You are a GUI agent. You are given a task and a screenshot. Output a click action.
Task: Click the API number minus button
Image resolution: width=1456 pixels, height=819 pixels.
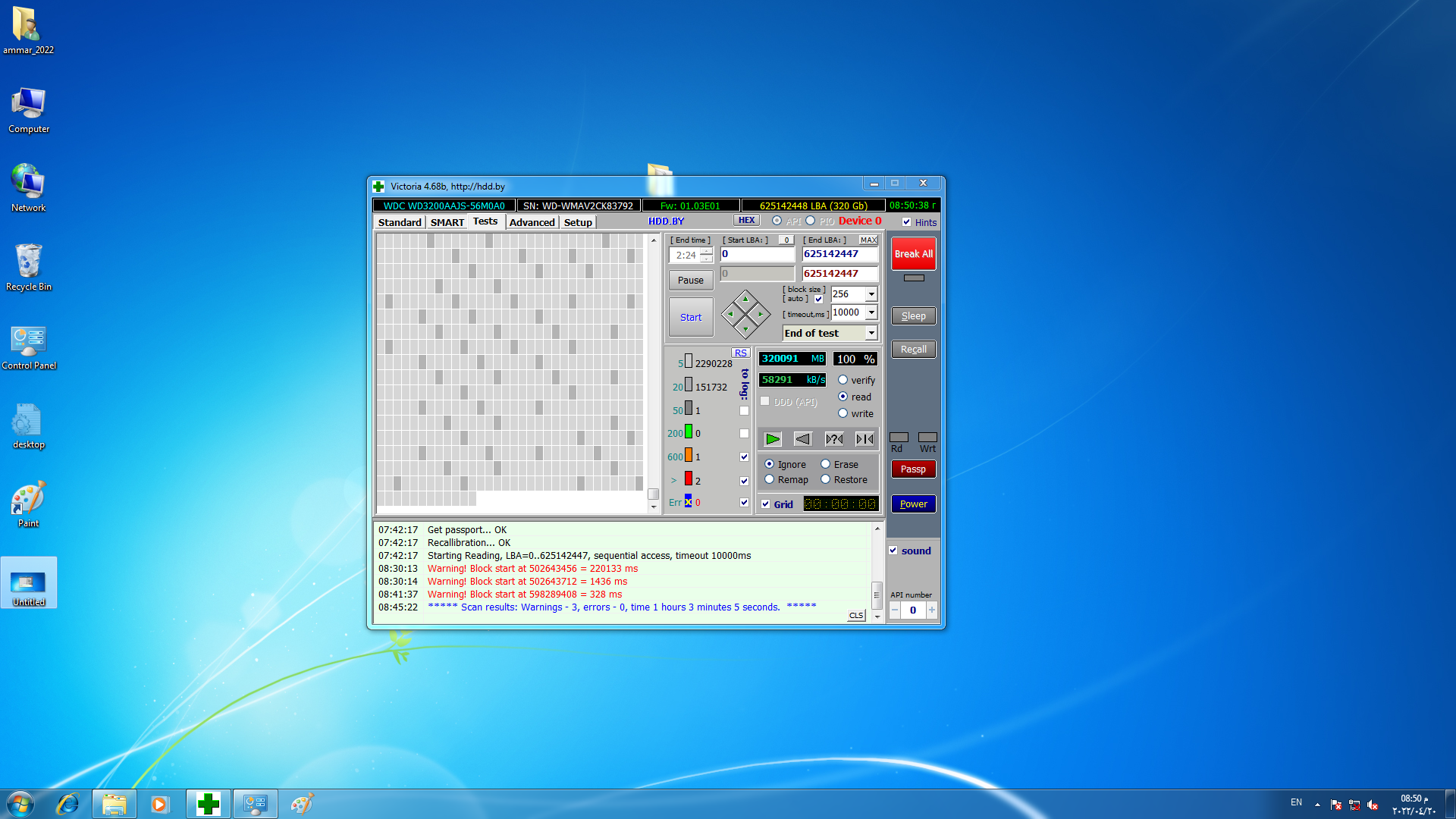click(895, 610)
